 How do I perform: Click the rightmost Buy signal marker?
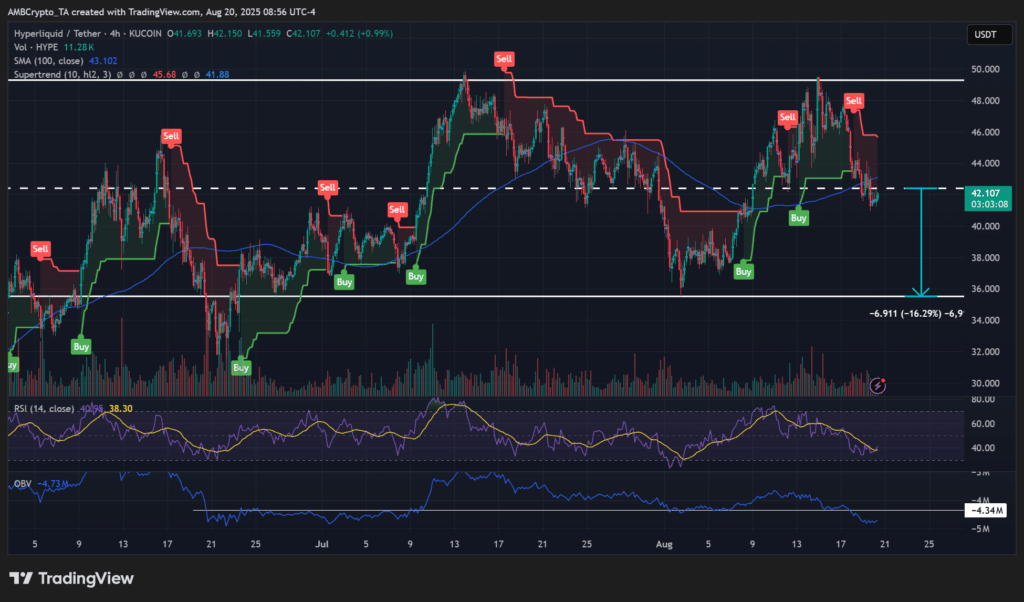799,217
